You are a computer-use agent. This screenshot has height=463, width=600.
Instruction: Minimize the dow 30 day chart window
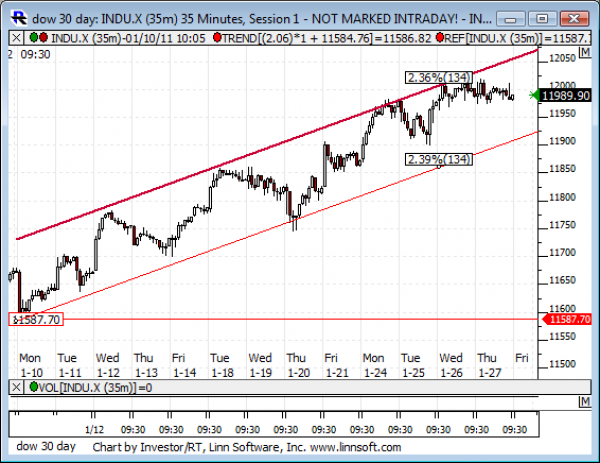[x=511, y=19]
